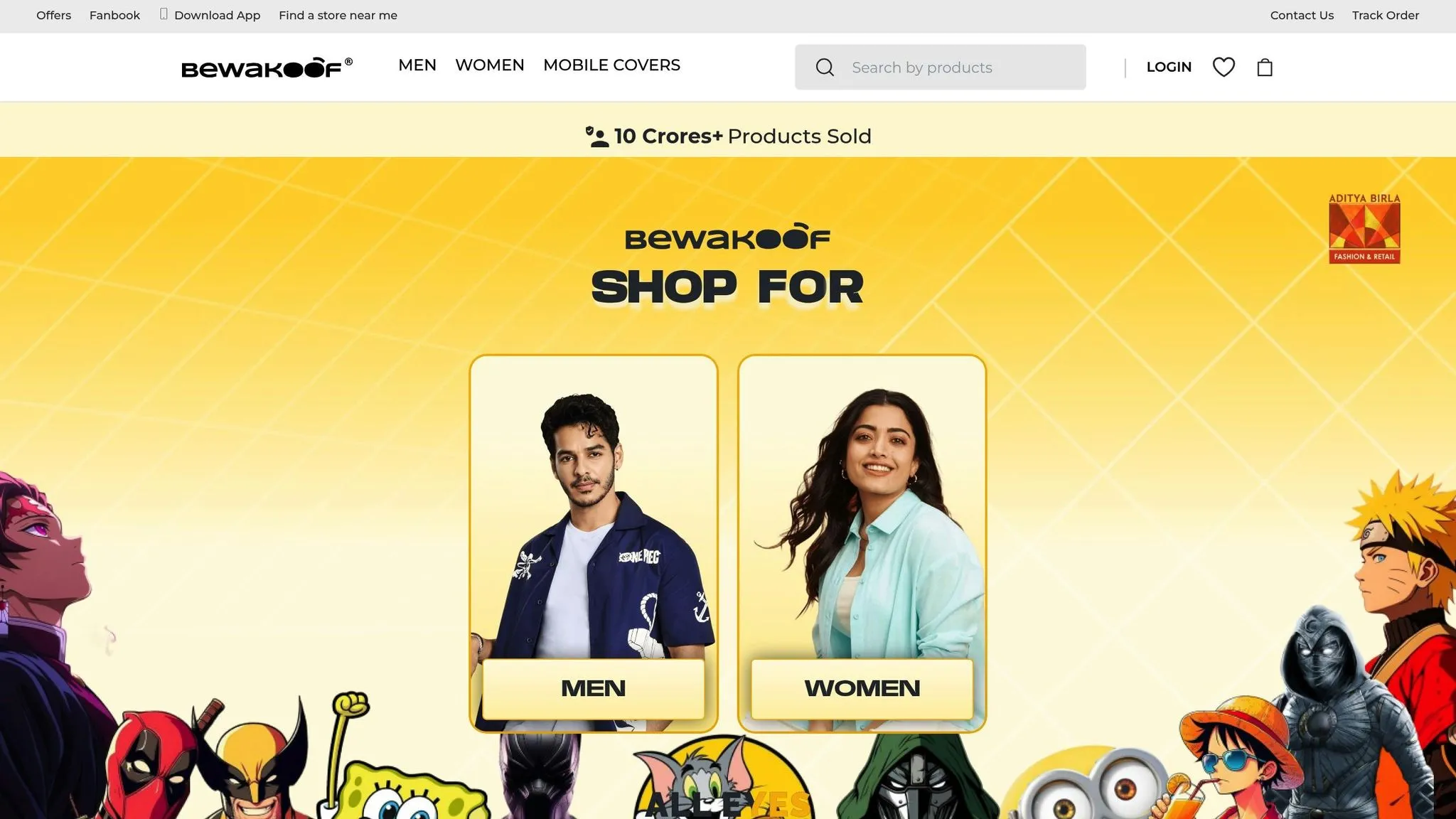Click the Bewakoof banner logo above Shop For
The height and width of the screenshot is (819, 1456).
coord(727,237)
